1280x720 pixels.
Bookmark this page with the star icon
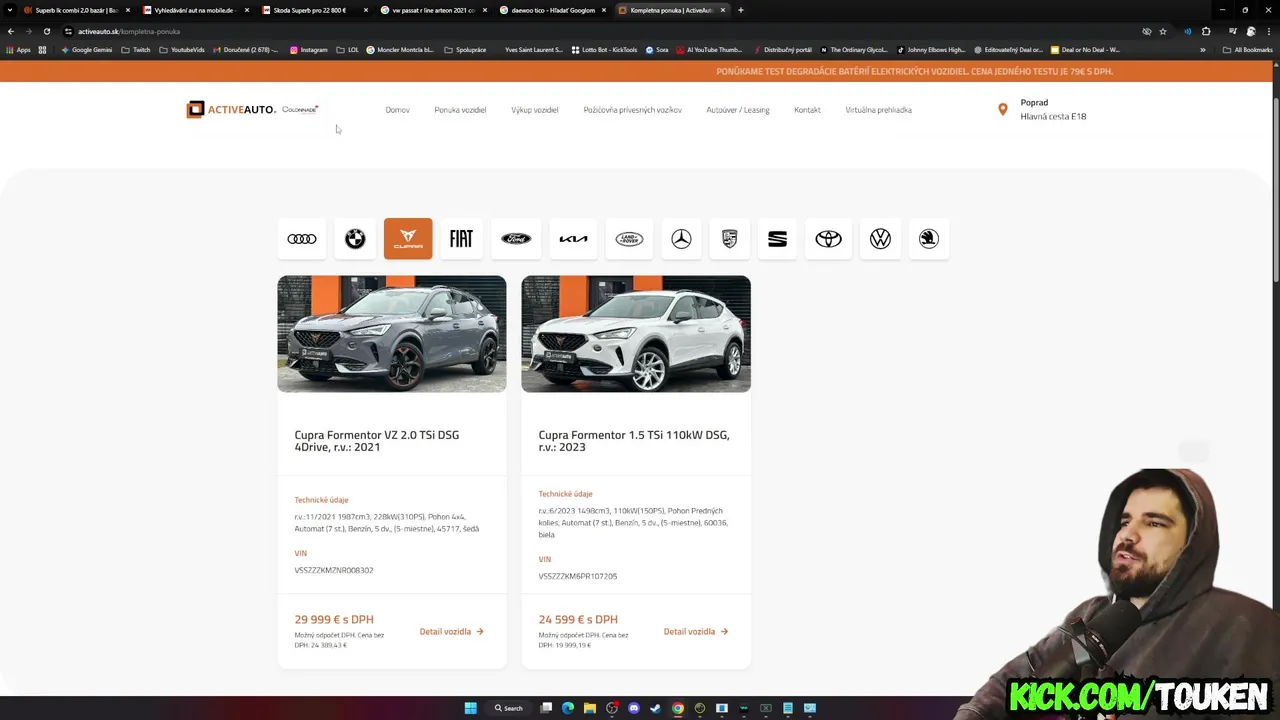coord(1163,31)
